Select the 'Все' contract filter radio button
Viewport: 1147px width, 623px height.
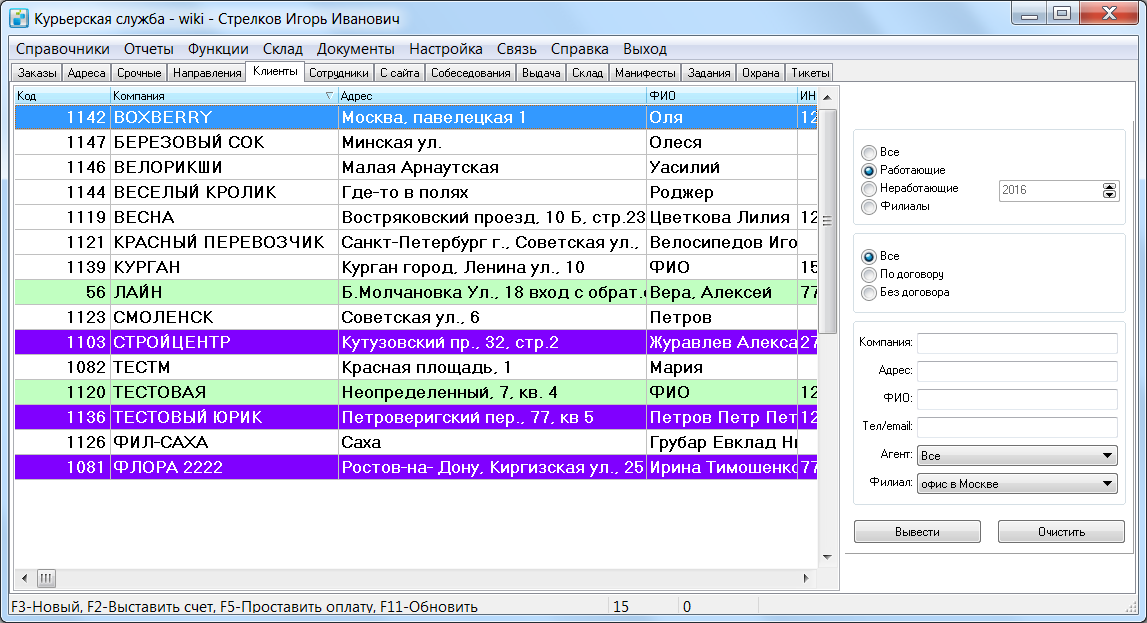tap(868, 257)
